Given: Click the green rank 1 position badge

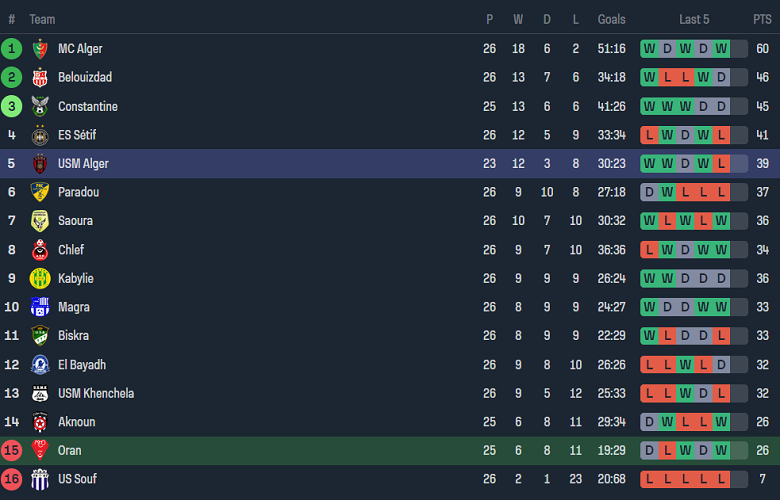Looking at the screenshot, I should 12,49.
